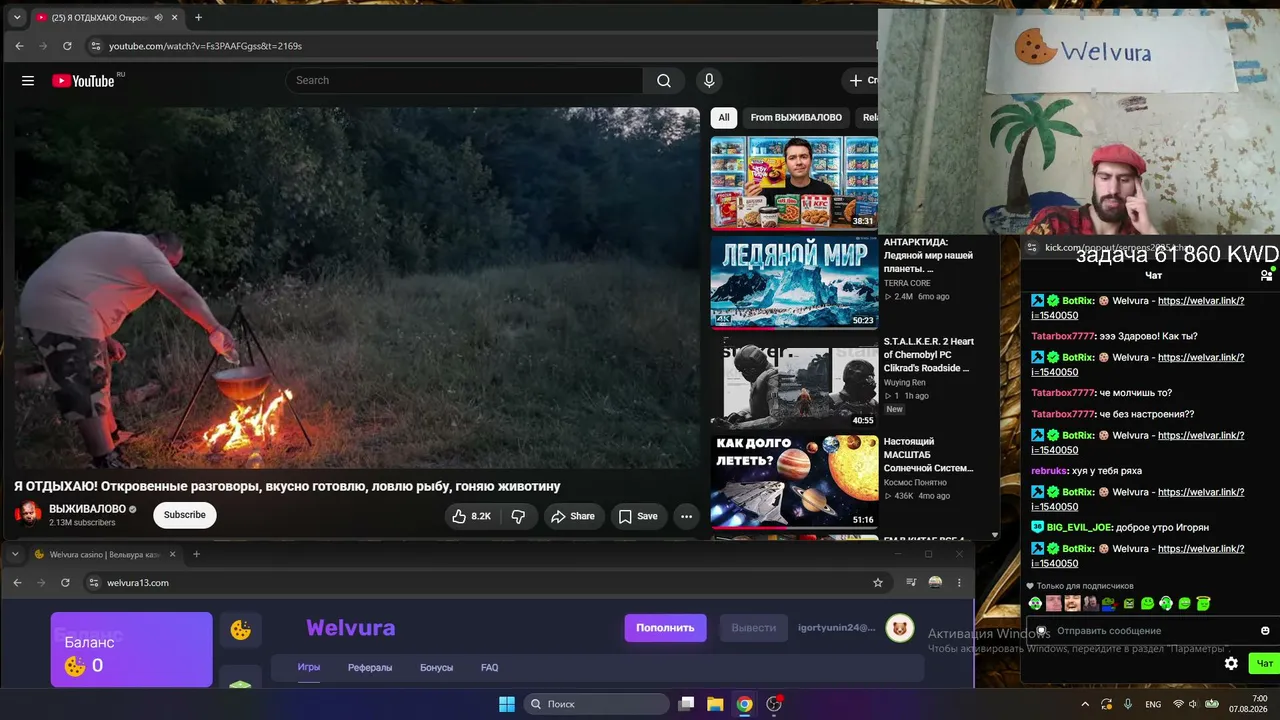The image size is (1280, 720).
Task: Click the taskbar Поиск search box
Action: pyautogui.click(x=597, y=704)
